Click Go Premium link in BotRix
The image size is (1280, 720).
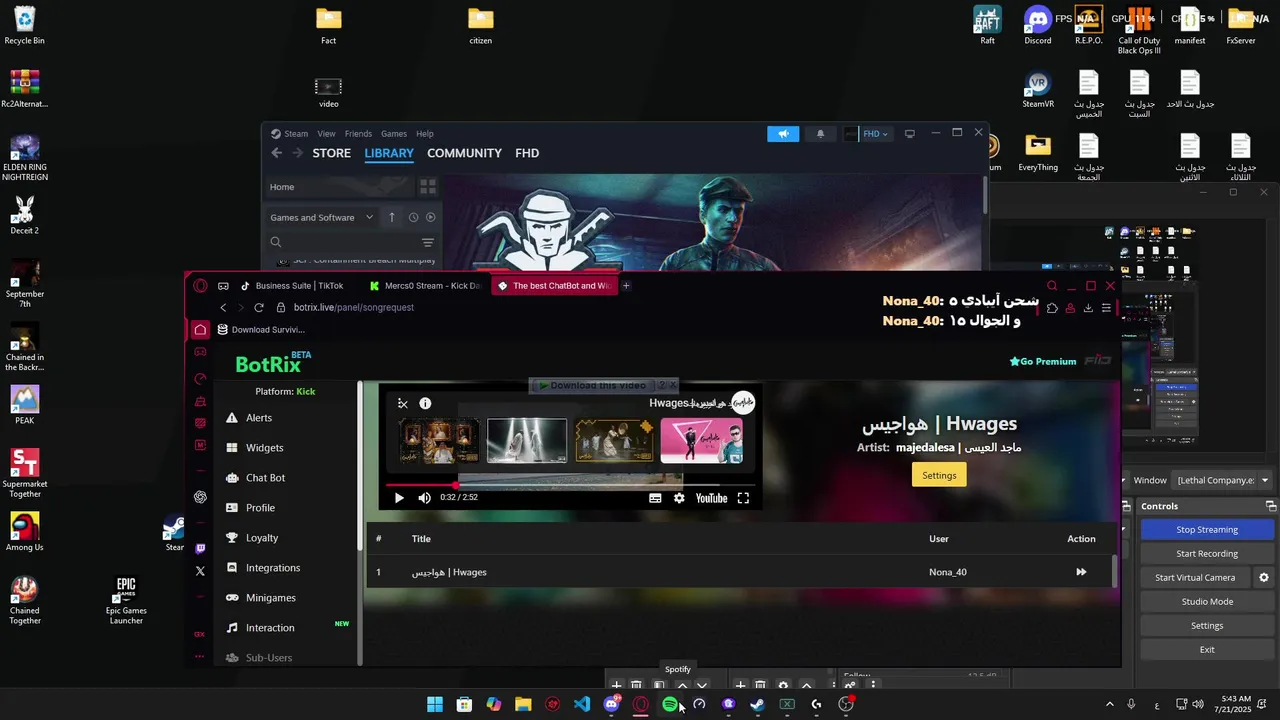[1043, 362]
